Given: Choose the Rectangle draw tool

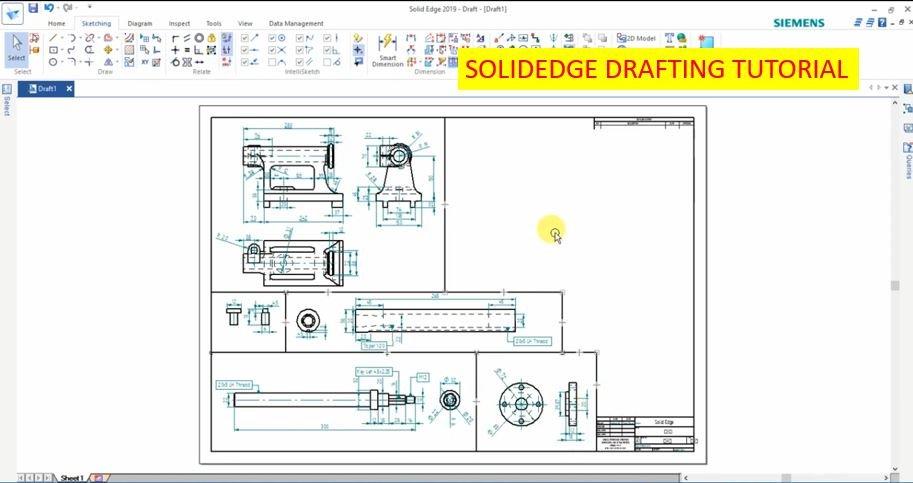Looking at the screenshot, I should pyautogui.click(x=54, y=50).
